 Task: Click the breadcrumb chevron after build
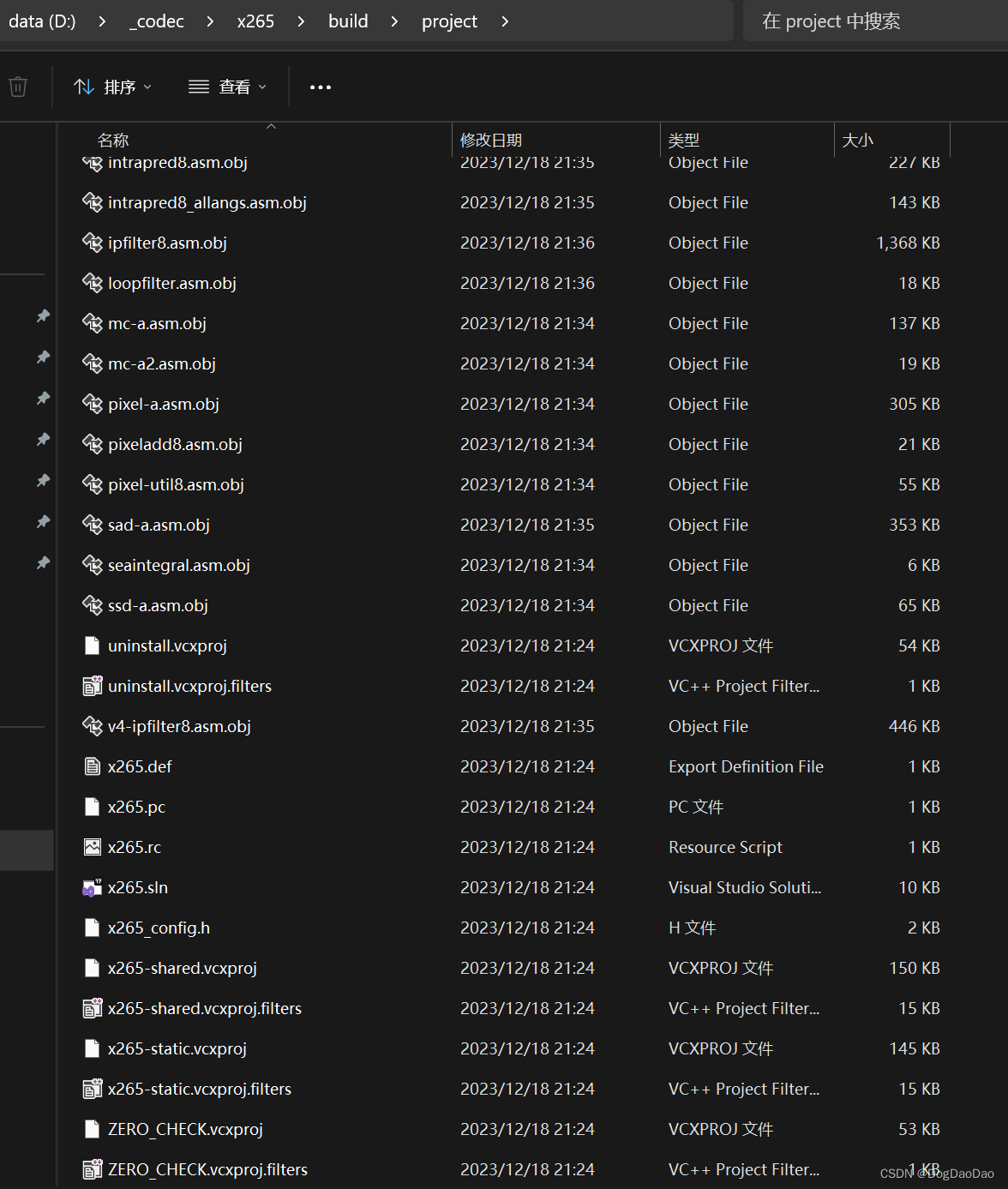(x=393, y=21)
